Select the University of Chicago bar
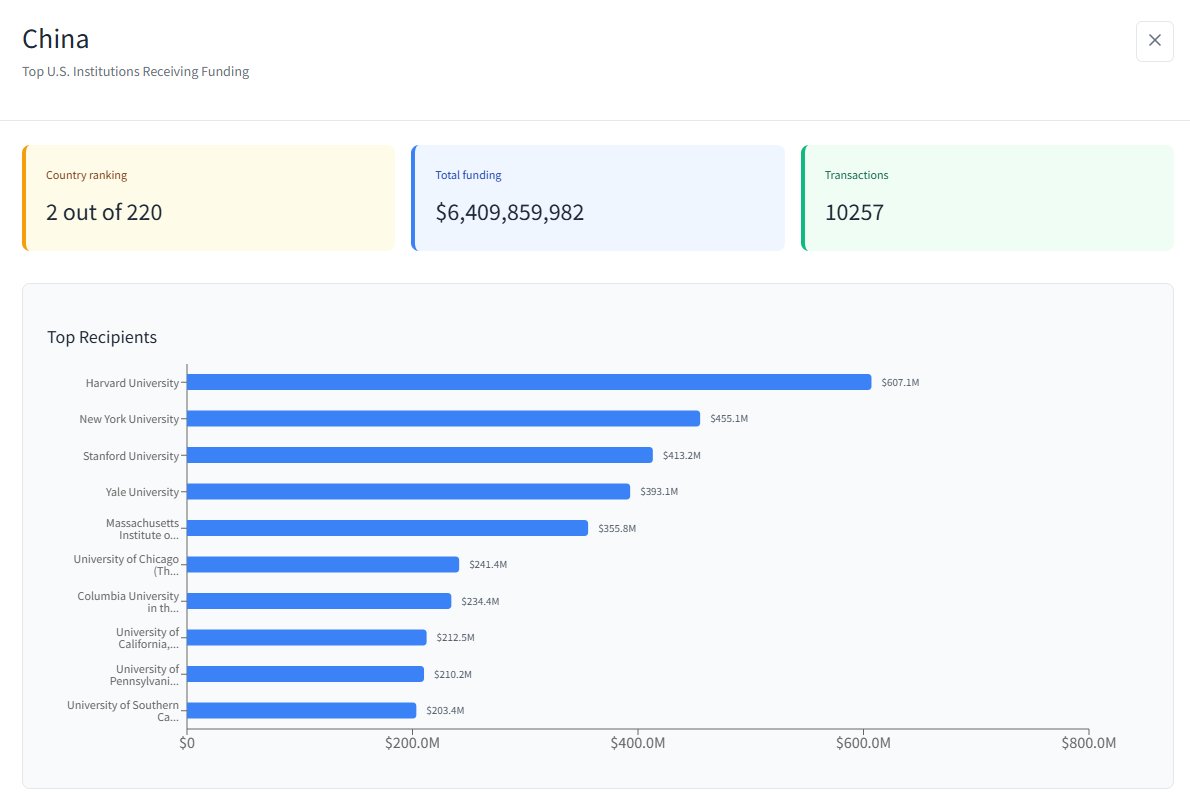The width and height of the screenshot is (1190, 807). click(x=322, y=564)
